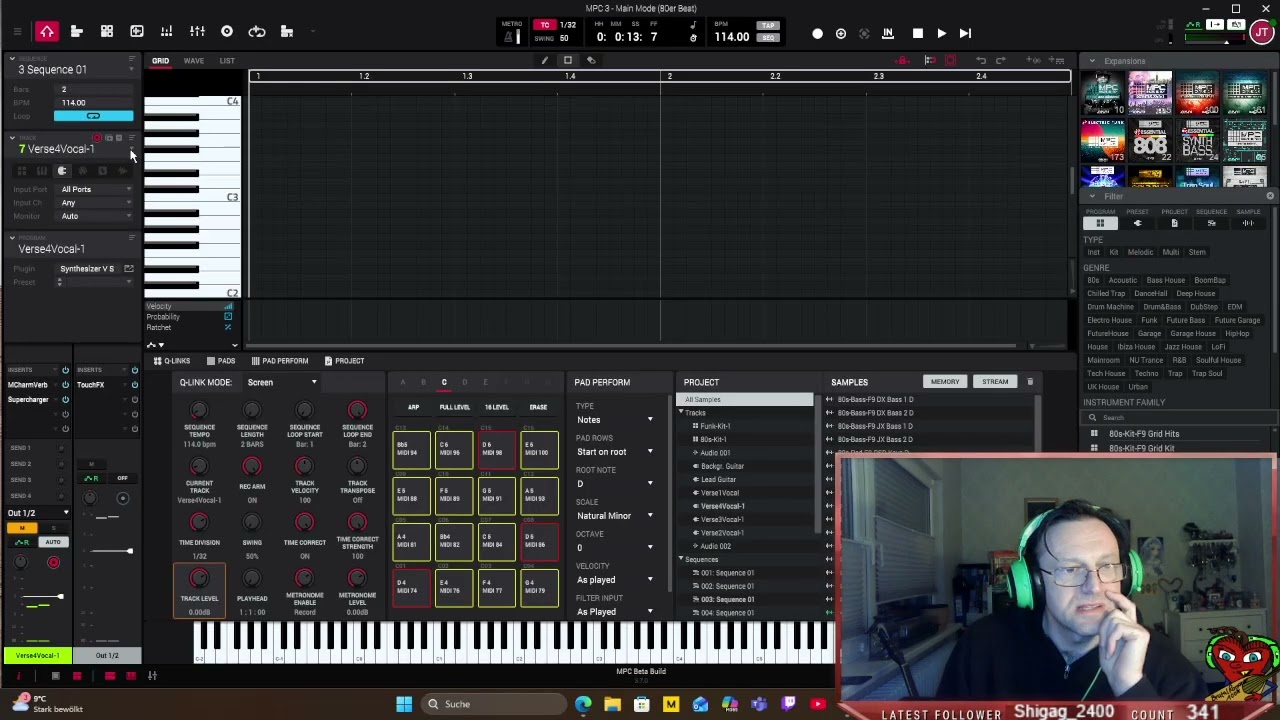Viewport: 1280px width, 720px height.
Task: Click the undo arrow in grid toolbar
Action: point(981,61)
